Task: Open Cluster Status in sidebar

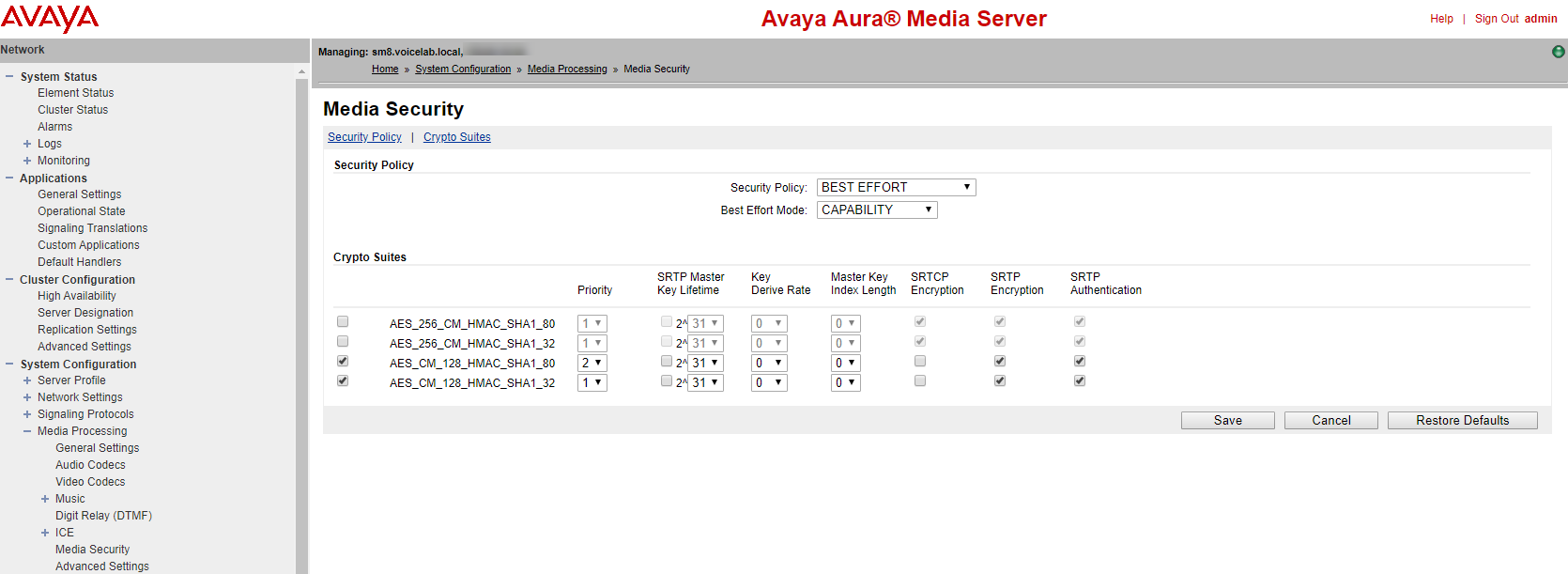Action: 72,110
